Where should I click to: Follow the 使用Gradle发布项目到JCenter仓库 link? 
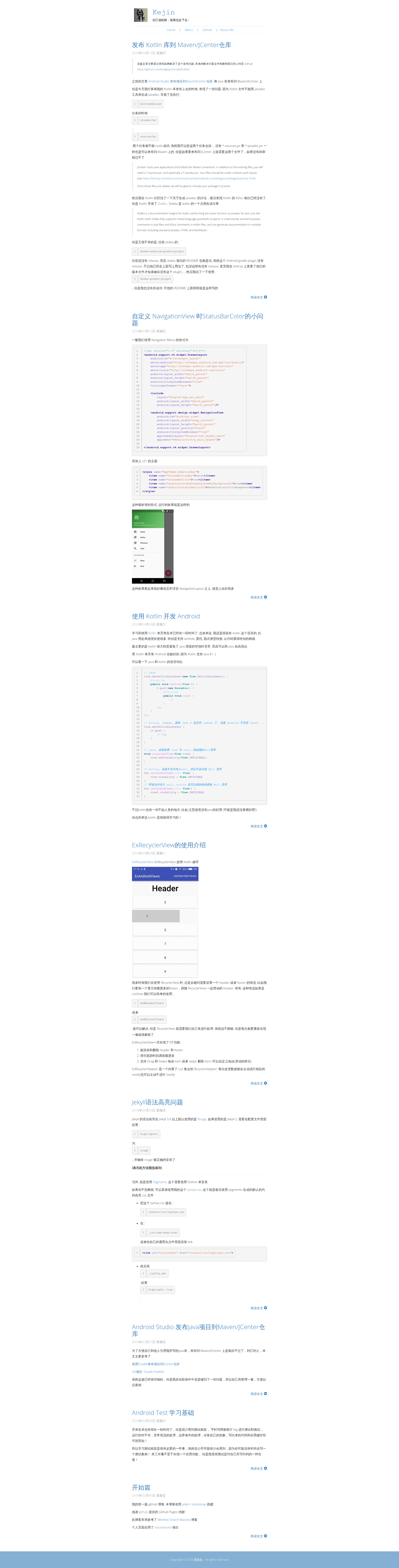tap(156, 1364)
